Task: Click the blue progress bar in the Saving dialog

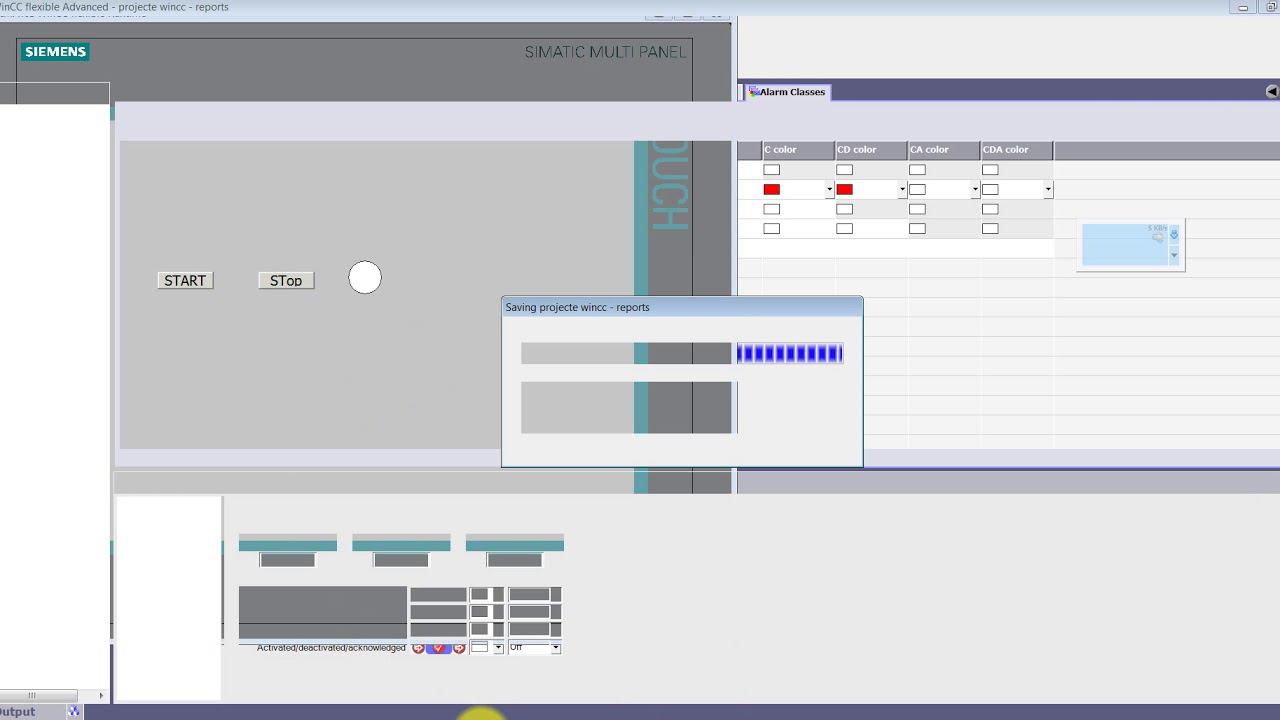Action: (x=790, y=353)
